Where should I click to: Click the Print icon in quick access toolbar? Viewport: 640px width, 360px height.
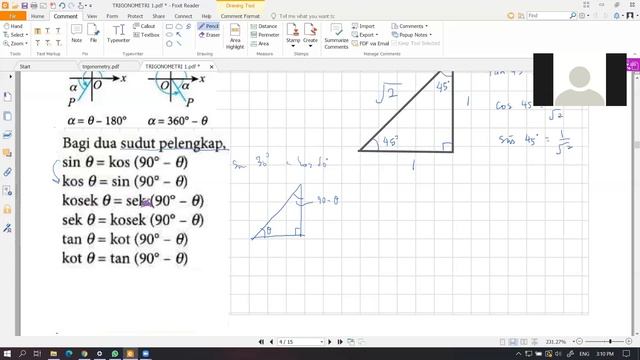34,6
